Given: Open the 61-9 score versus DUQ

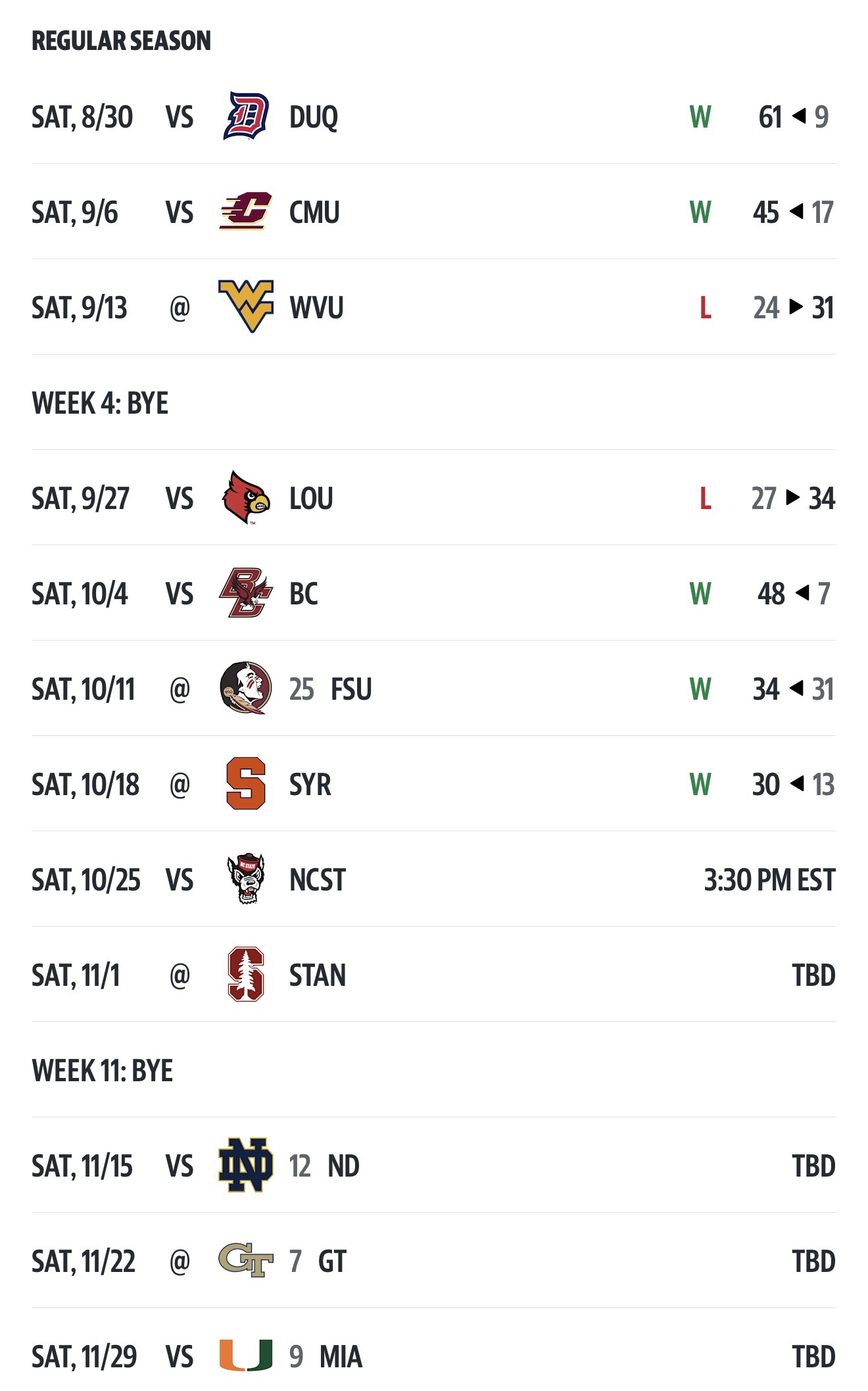Looking at the screenshot, I should pyautogui.click(x=792, y=117).
